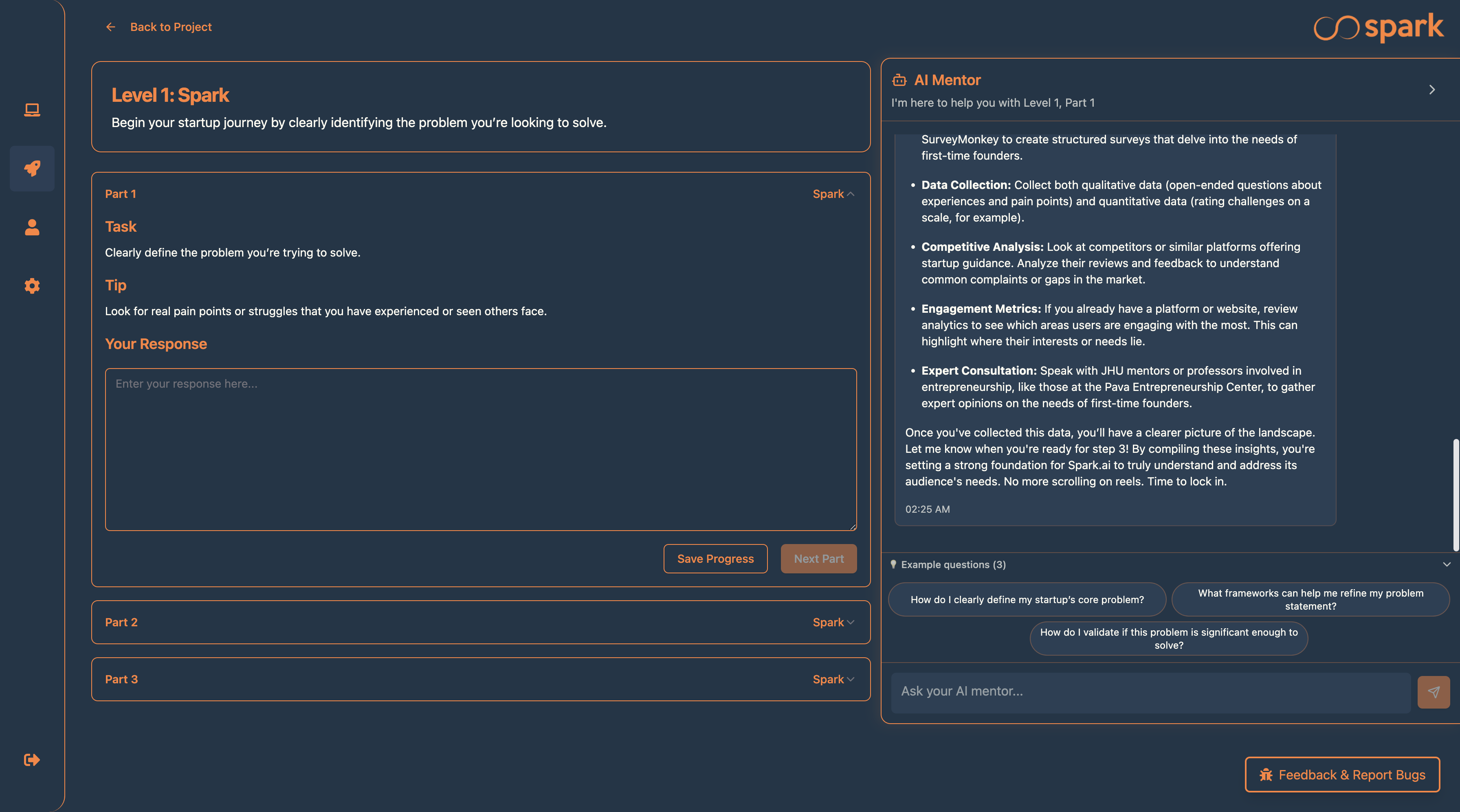
Task: Collapse the Example questions list
Action: click(1447, 564)
